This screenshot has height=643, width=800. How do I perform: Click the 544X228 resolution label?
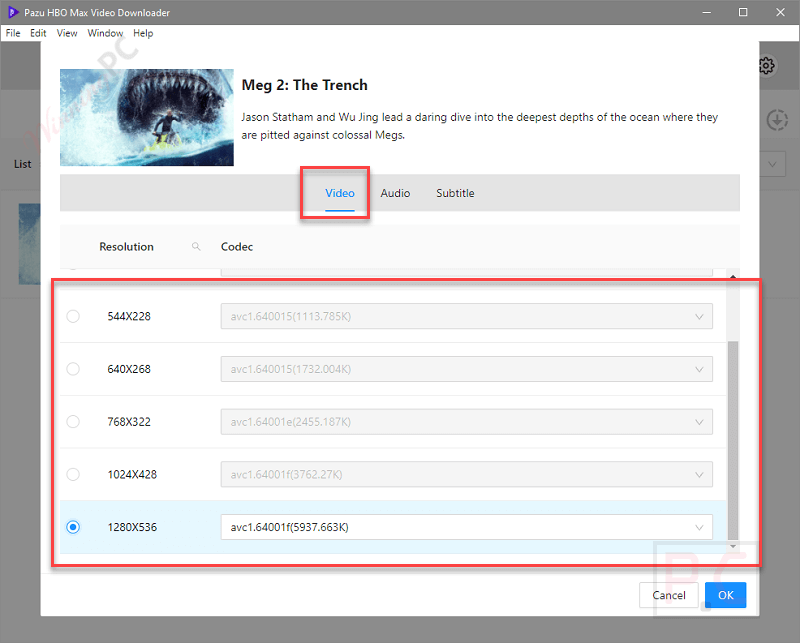coord(129,316)
